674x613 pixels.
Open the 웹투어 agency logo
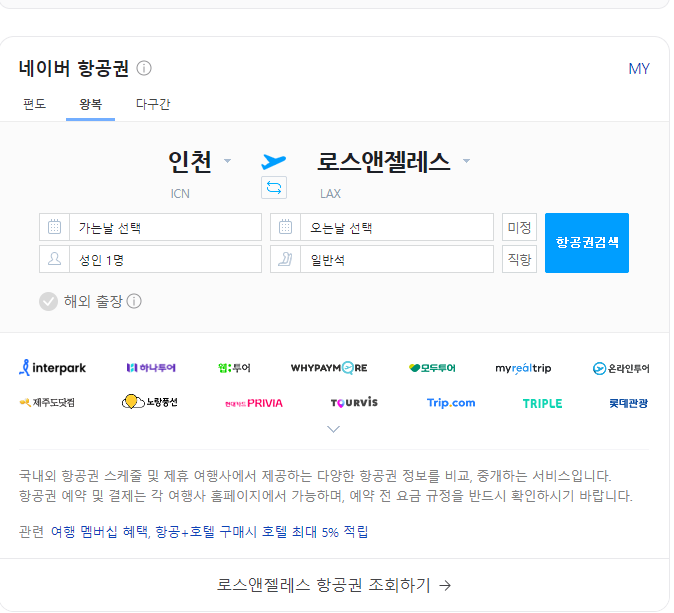coord(234,368)
